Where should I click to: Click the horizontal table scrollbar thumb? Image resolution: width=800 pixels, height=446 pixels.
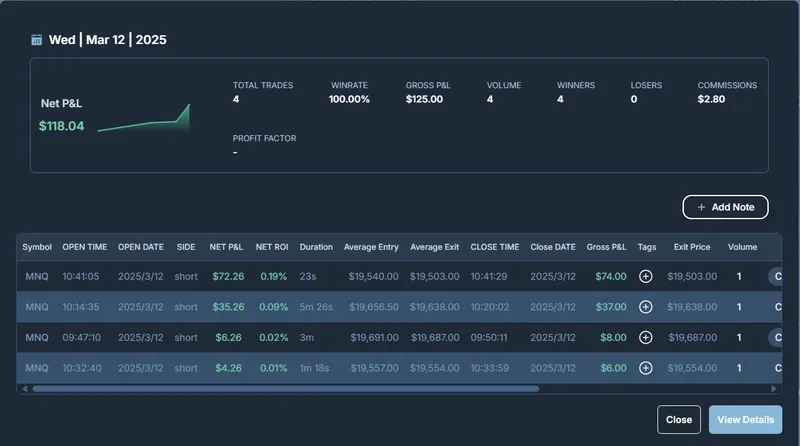286,389
